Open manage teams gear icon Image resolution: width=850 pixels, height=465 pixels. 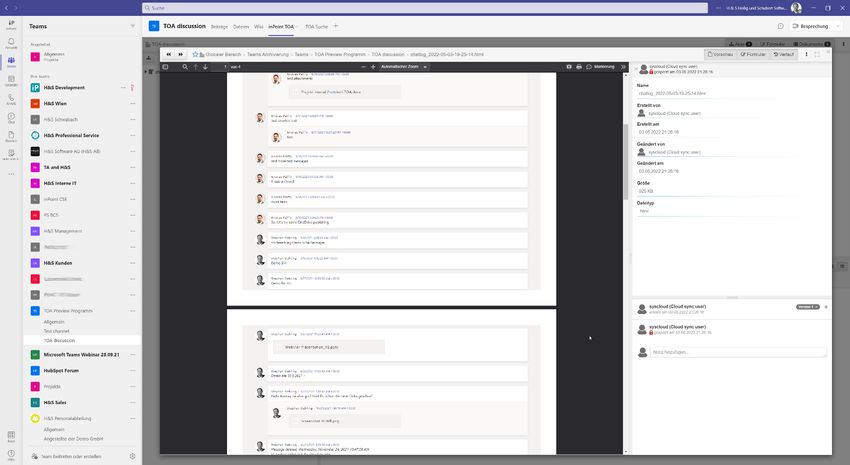pyautogui.click(x=132, y=456)
